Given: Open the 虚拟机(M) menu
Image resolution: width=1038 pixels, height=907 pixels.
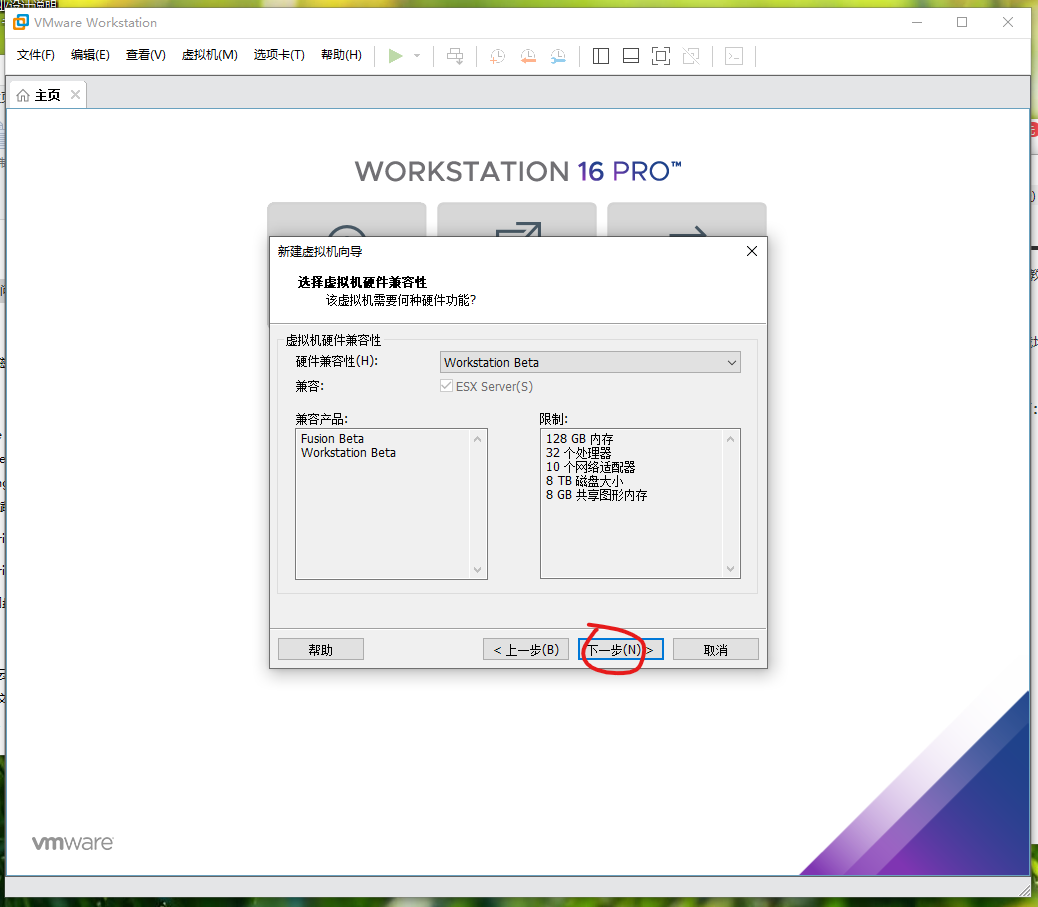Looking at the screenshot, I should point(209,55).
